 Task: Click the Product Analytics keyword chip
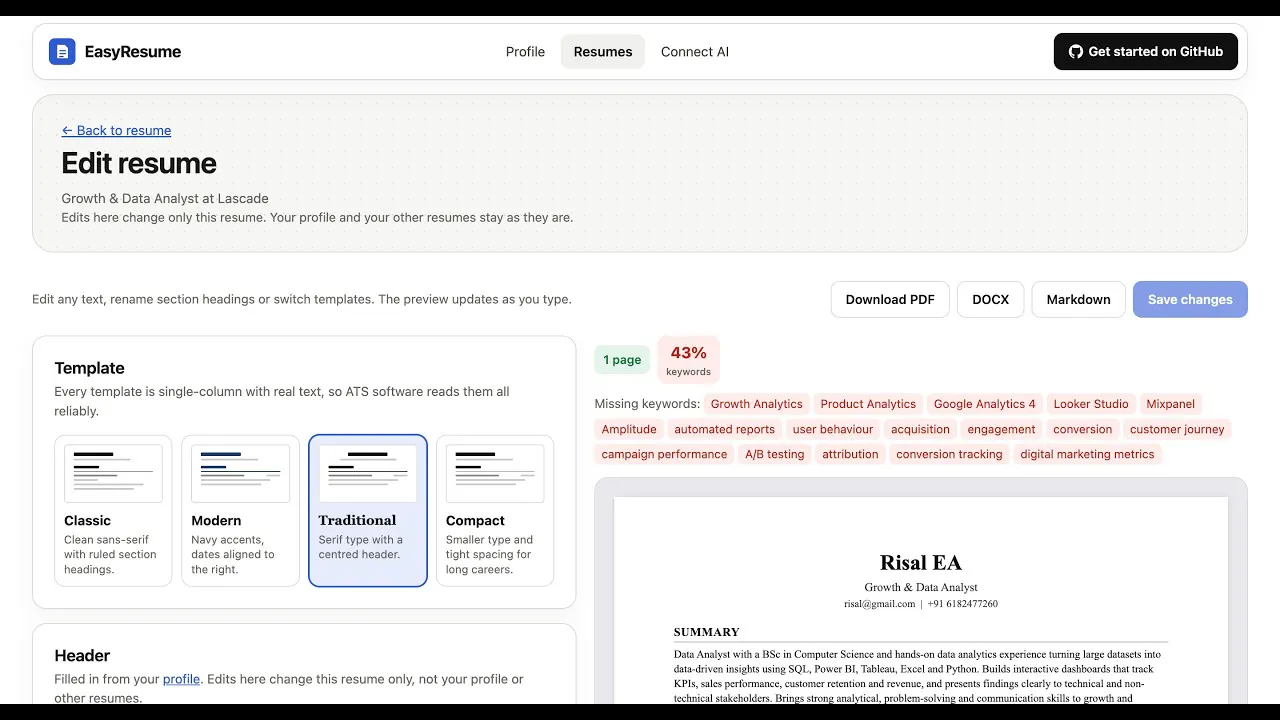pos(868,404)
